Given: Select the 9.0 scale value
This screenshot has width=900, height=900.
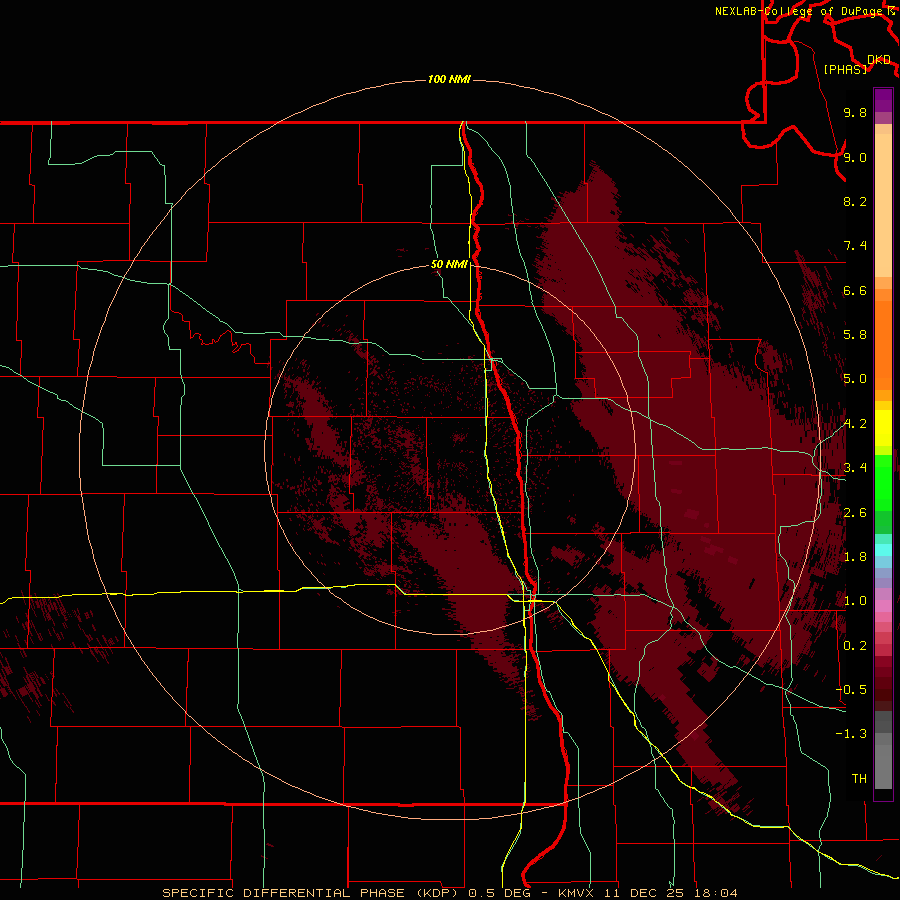Looking at the screenshot, I should pos(855,157).
